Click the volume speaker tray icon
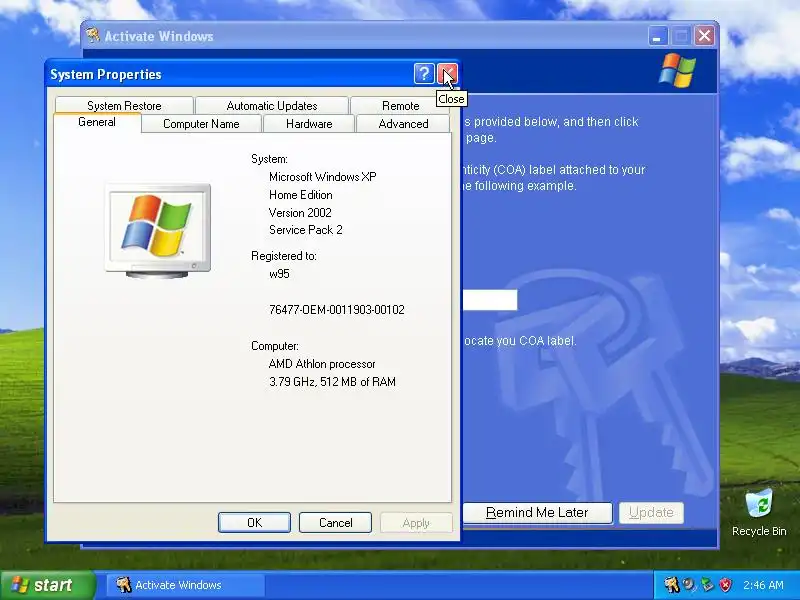The width and height of the screenshot is (800, 600). 689,585
